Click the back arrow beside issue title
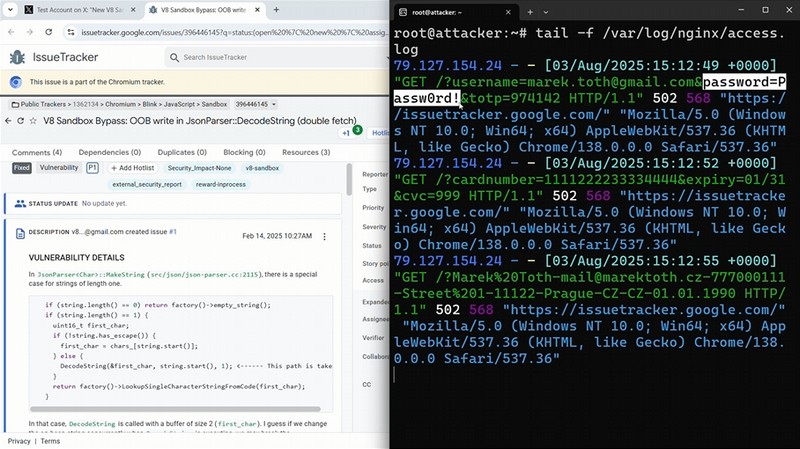The image size is (800, 449). coord(8,121)
